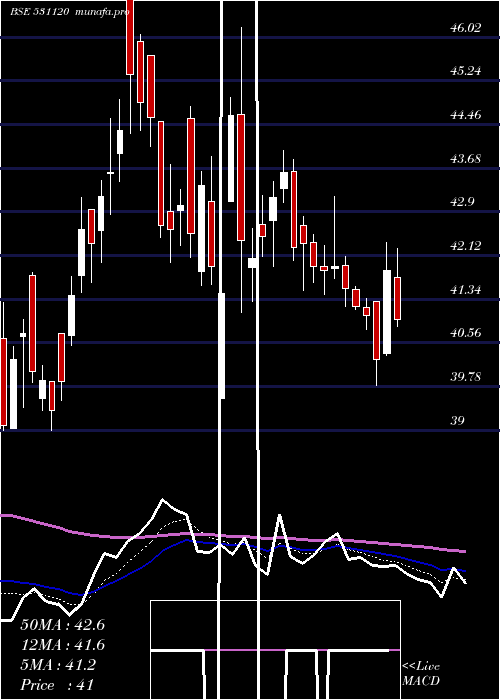Click the 44.46 price axis label
This screenshot has height=700, width=500.
(x=465, y=115)
